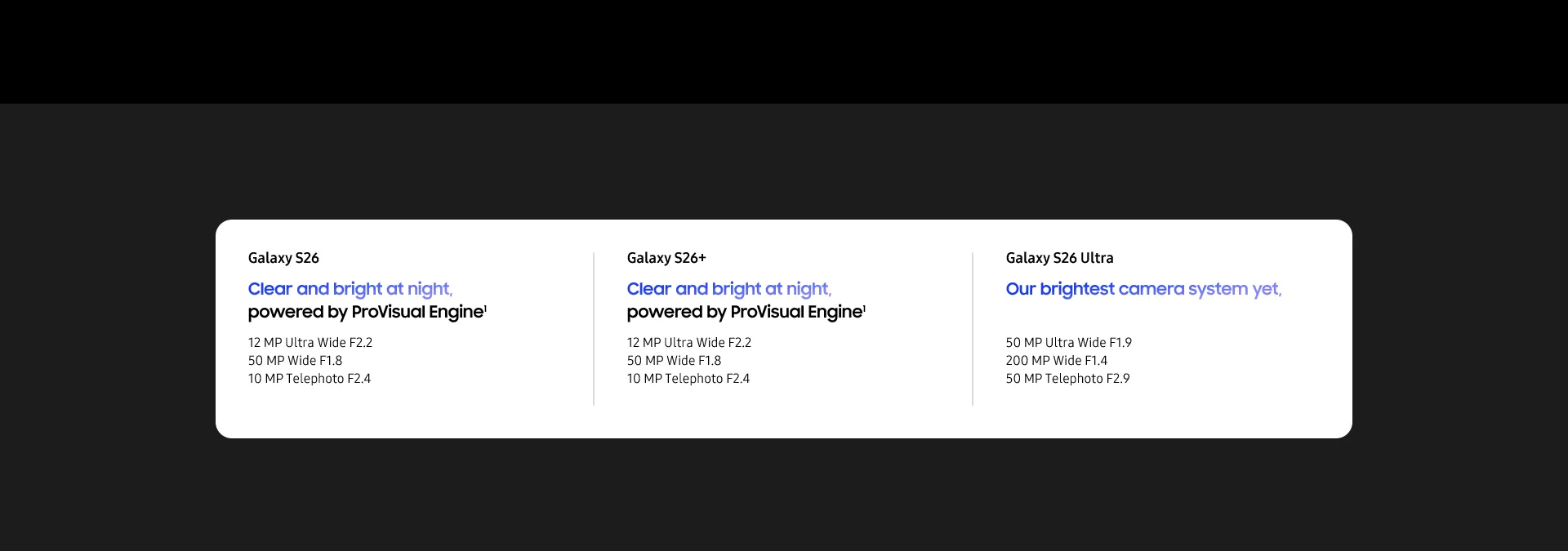
Task: Click Galaxy S26+ 'Clear and bright at night' tagline
Action: (x=729, y=289)
